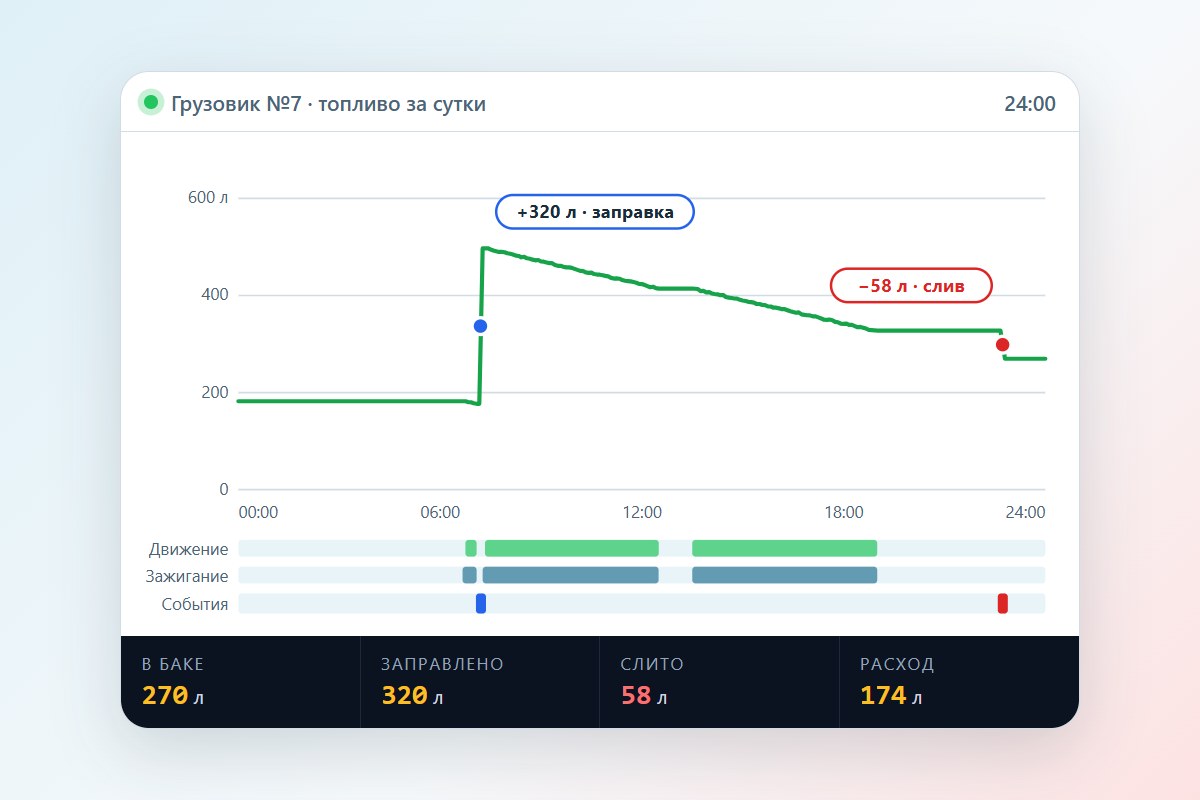Click the Движение row label
The height and width of the screenshot is (800, 1200).
188,549
